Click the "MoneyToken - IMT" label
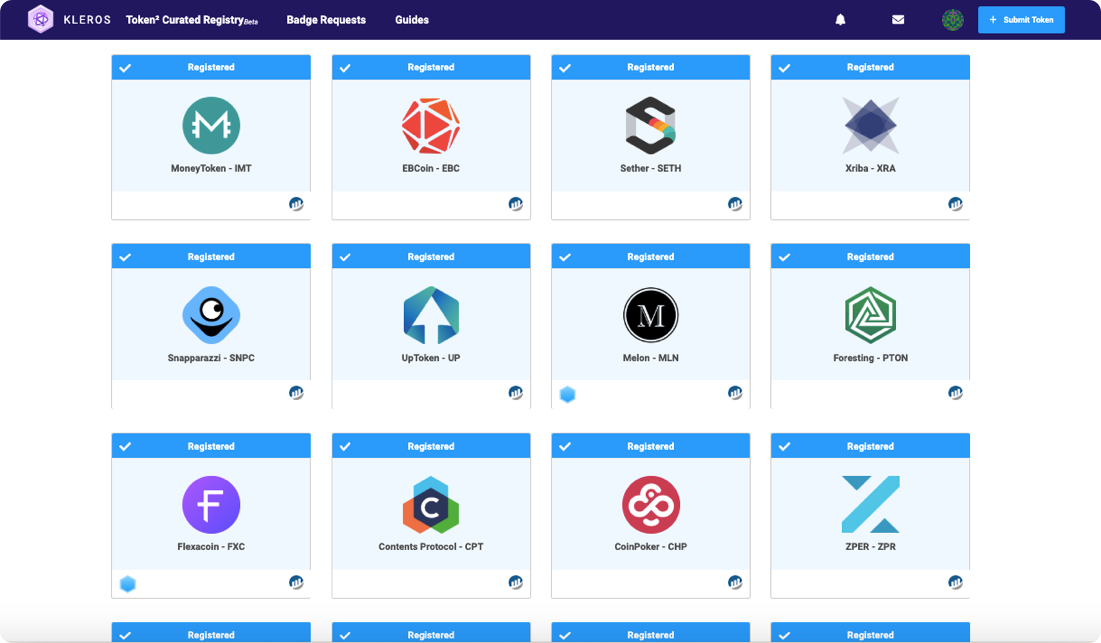 (x=211, y=168)
